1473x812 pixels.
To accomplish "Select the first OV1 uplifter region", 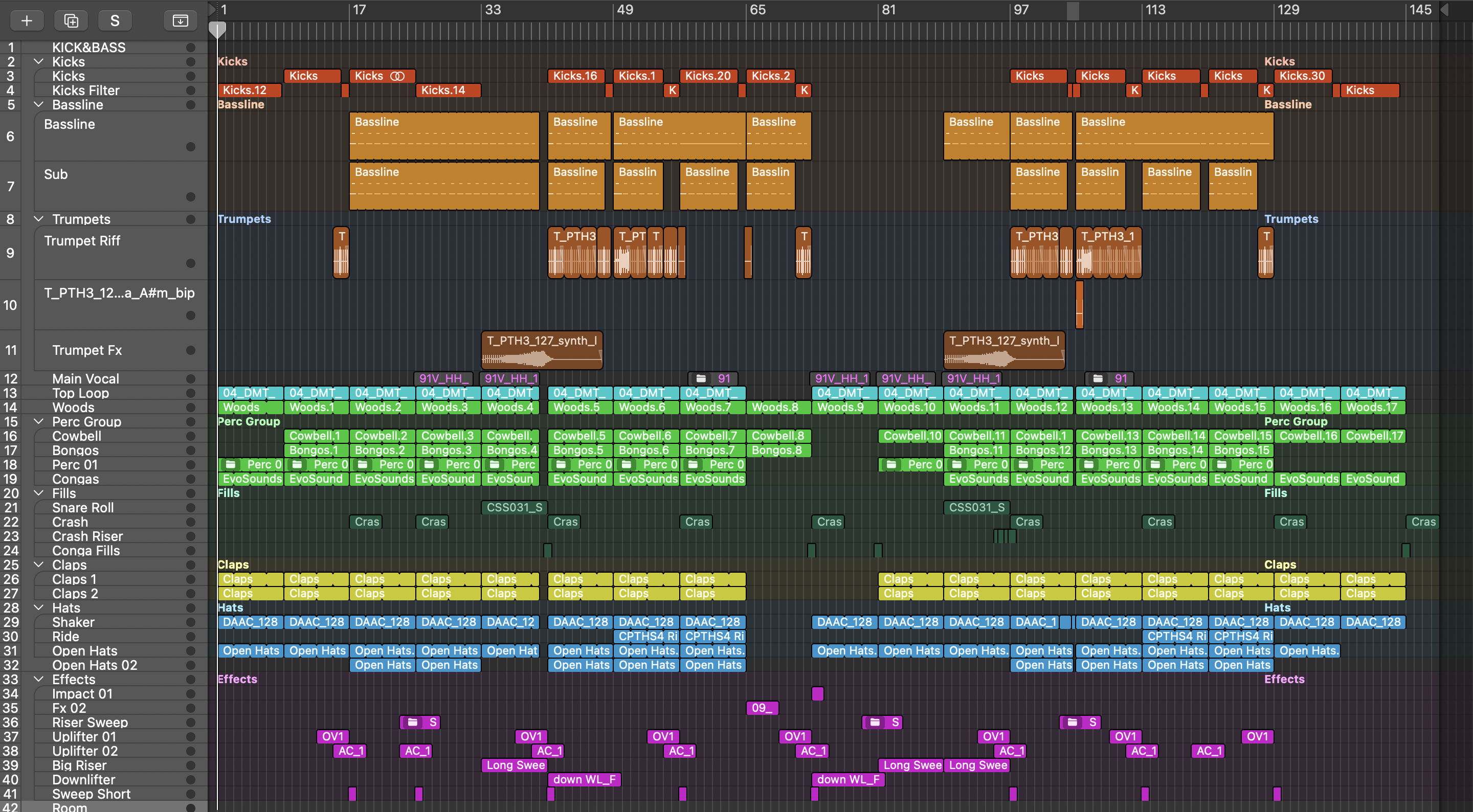I will [x=333, y=736].
